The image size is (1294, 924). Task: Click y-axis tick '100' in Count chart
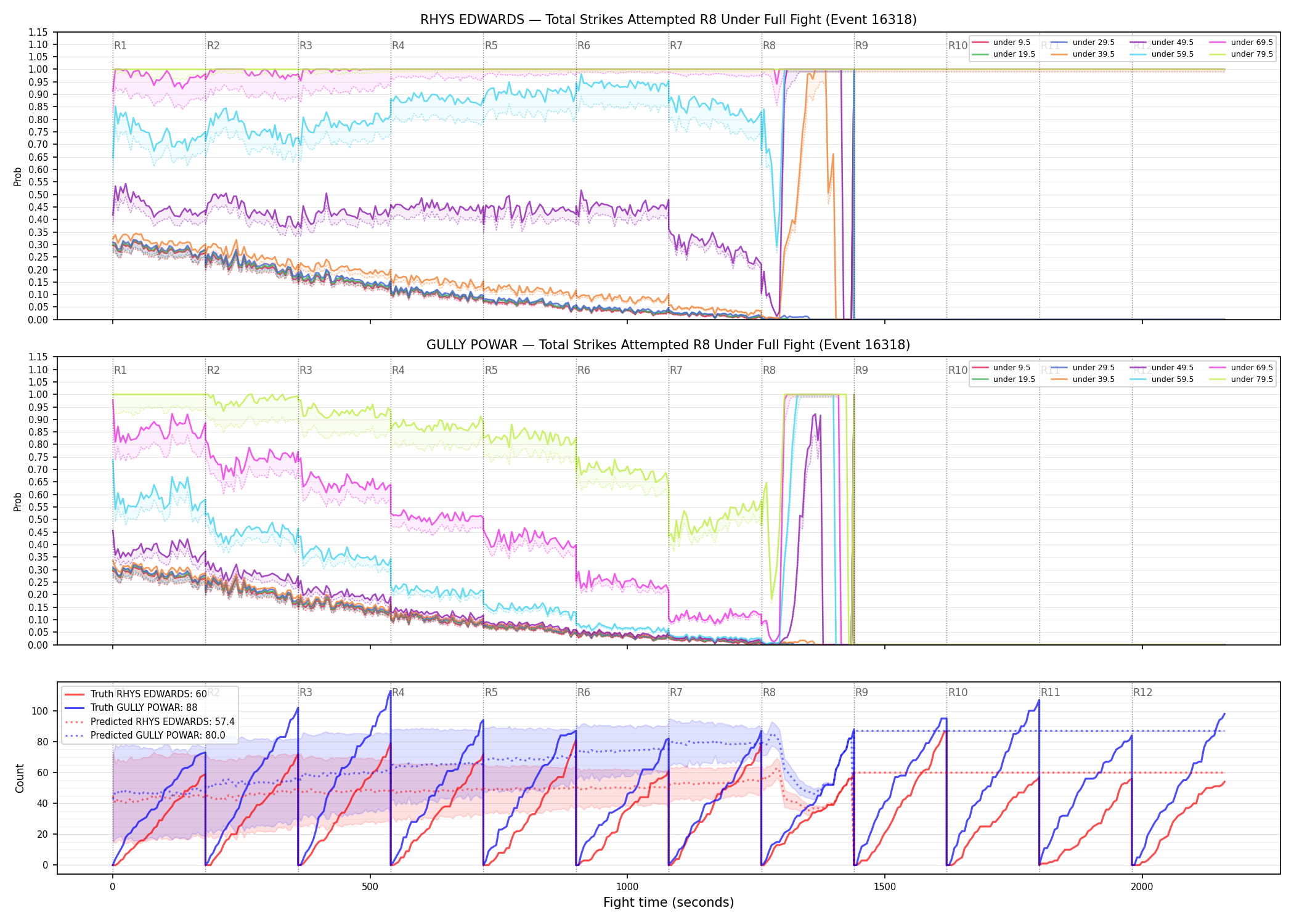[40, 711]
